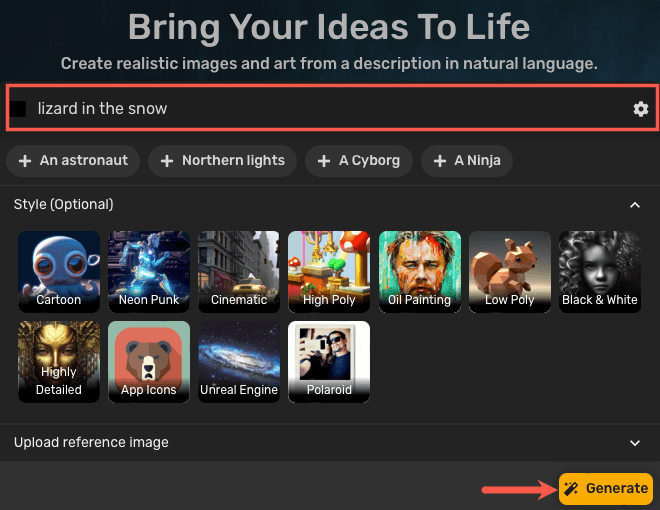Click the plus icon beside Northern lights
Image resolution: width=660 pixels, height=510 pixels.
[x=167, y=161]
